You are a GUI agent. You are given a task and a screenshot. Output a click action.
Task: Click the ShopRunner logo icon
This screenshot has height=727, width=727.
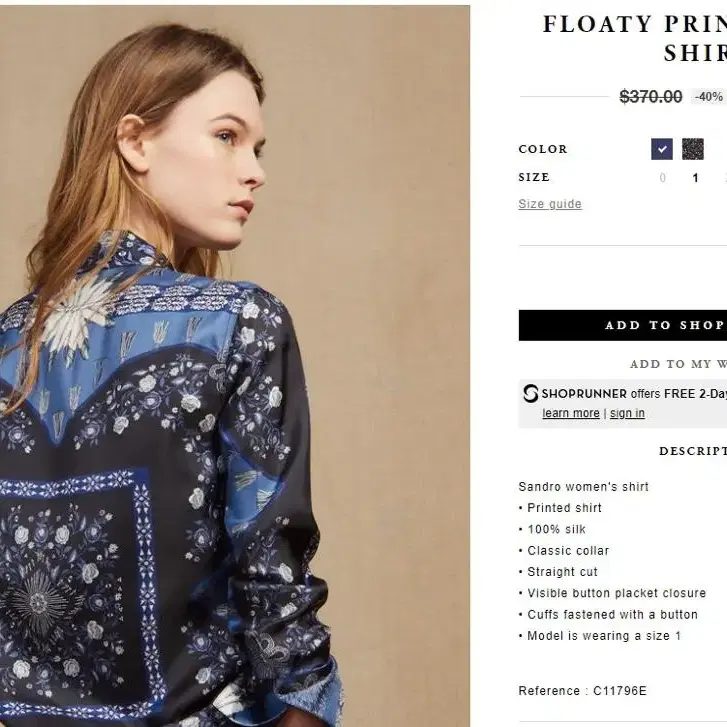pos(530,394)
